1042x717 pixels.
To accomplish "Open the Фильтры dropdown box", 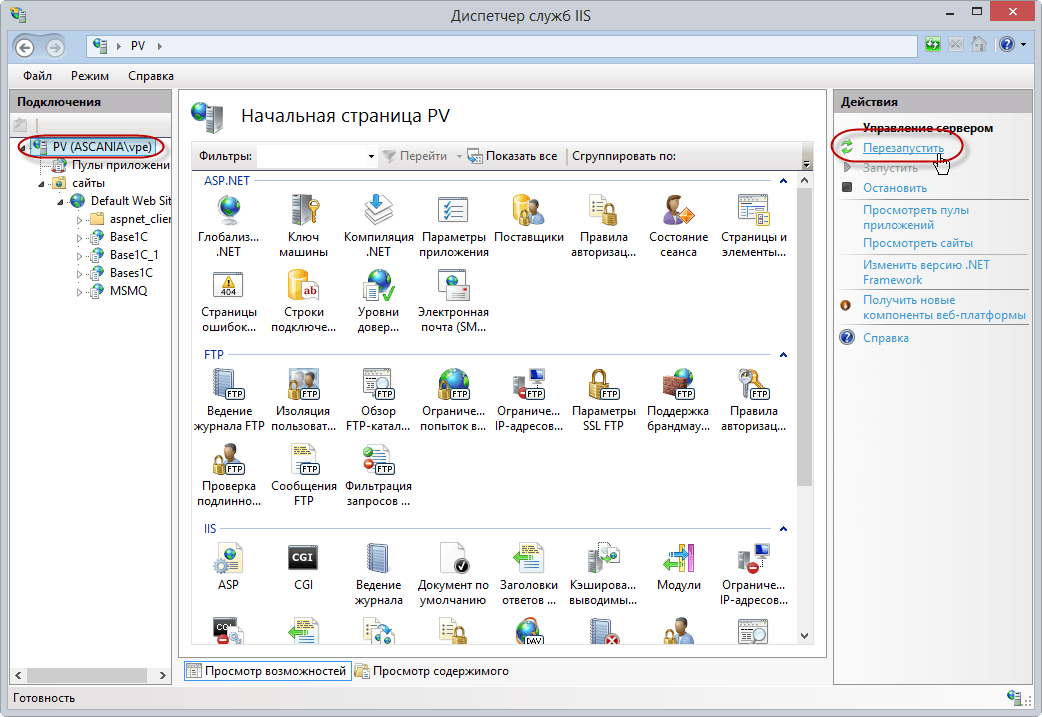I will tap(369, 156).
